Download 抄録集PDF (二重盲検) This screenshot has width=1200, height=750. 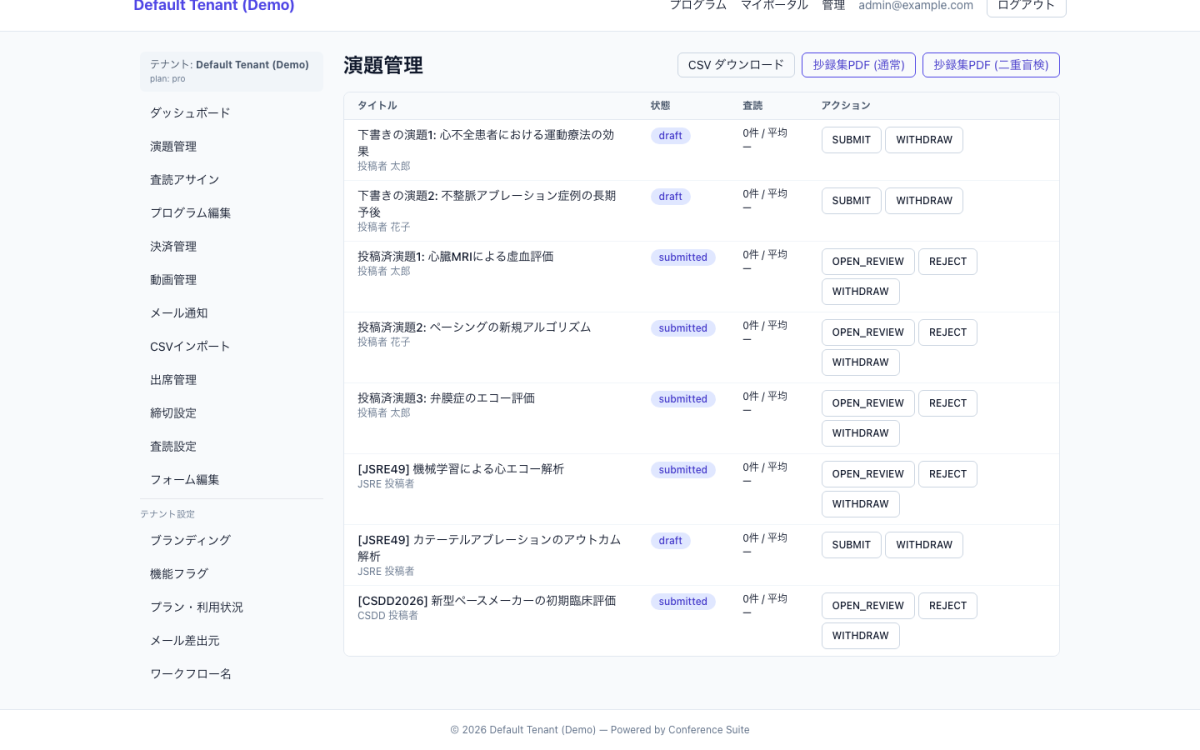coord(990,65)
